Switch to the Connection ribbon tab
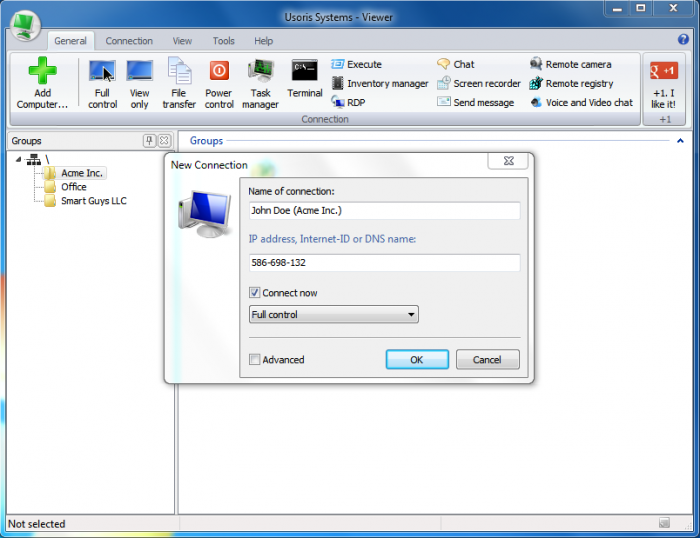The width and height of the screenshot is (700, 538). point(129,41)
